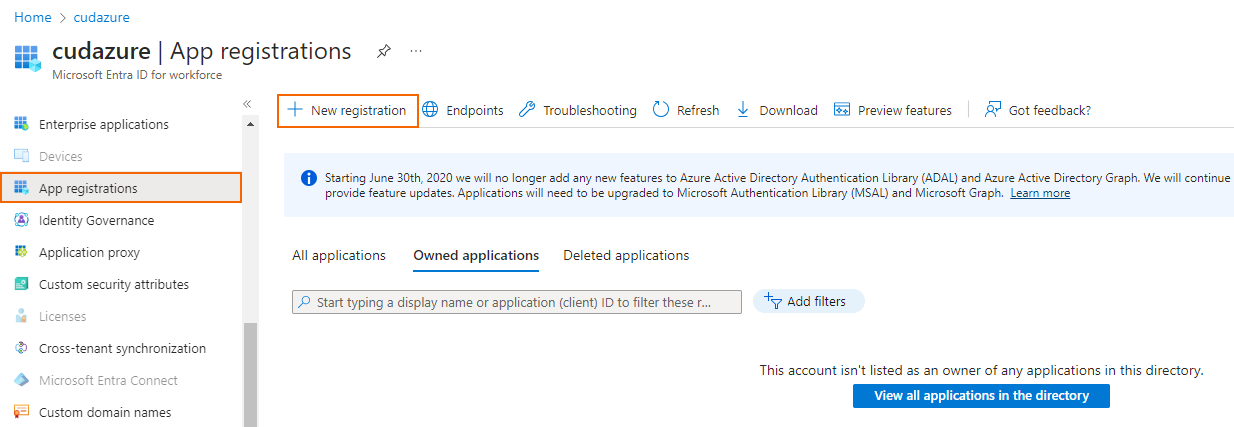Click the sidebar scrollbar thumb
The height and width of the screenshot is (427, 1234).
pos(251,375)
